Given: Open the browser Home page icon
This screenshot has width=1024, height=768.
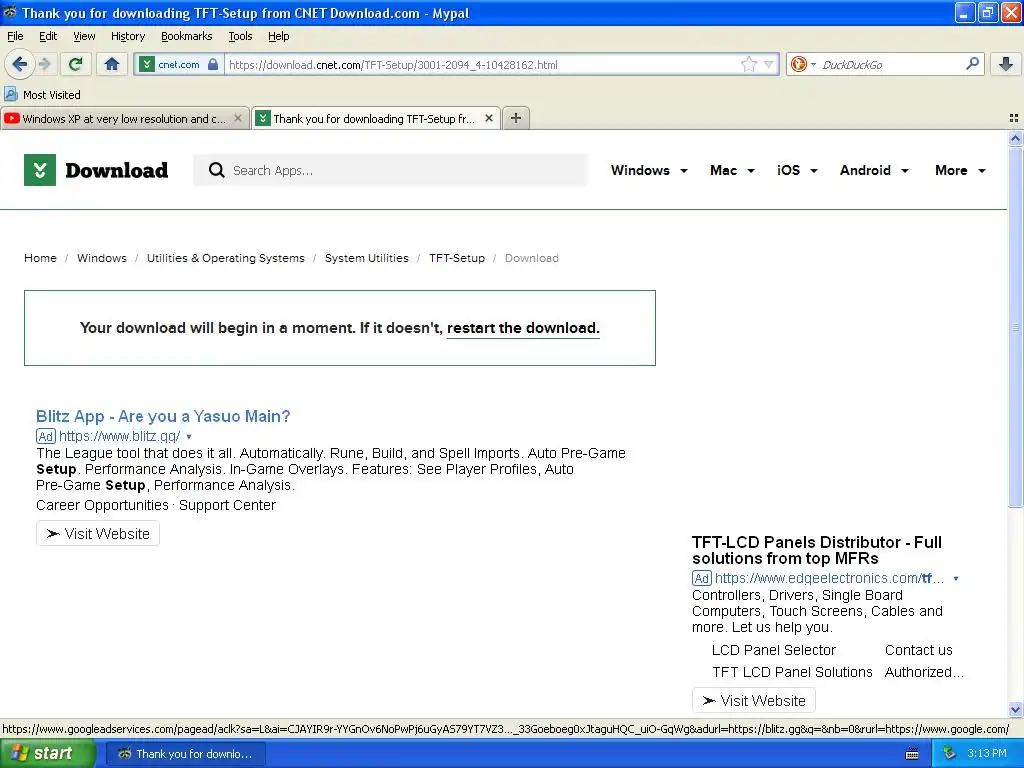Looking at the screenshot, I should click(x=112, y=64).
